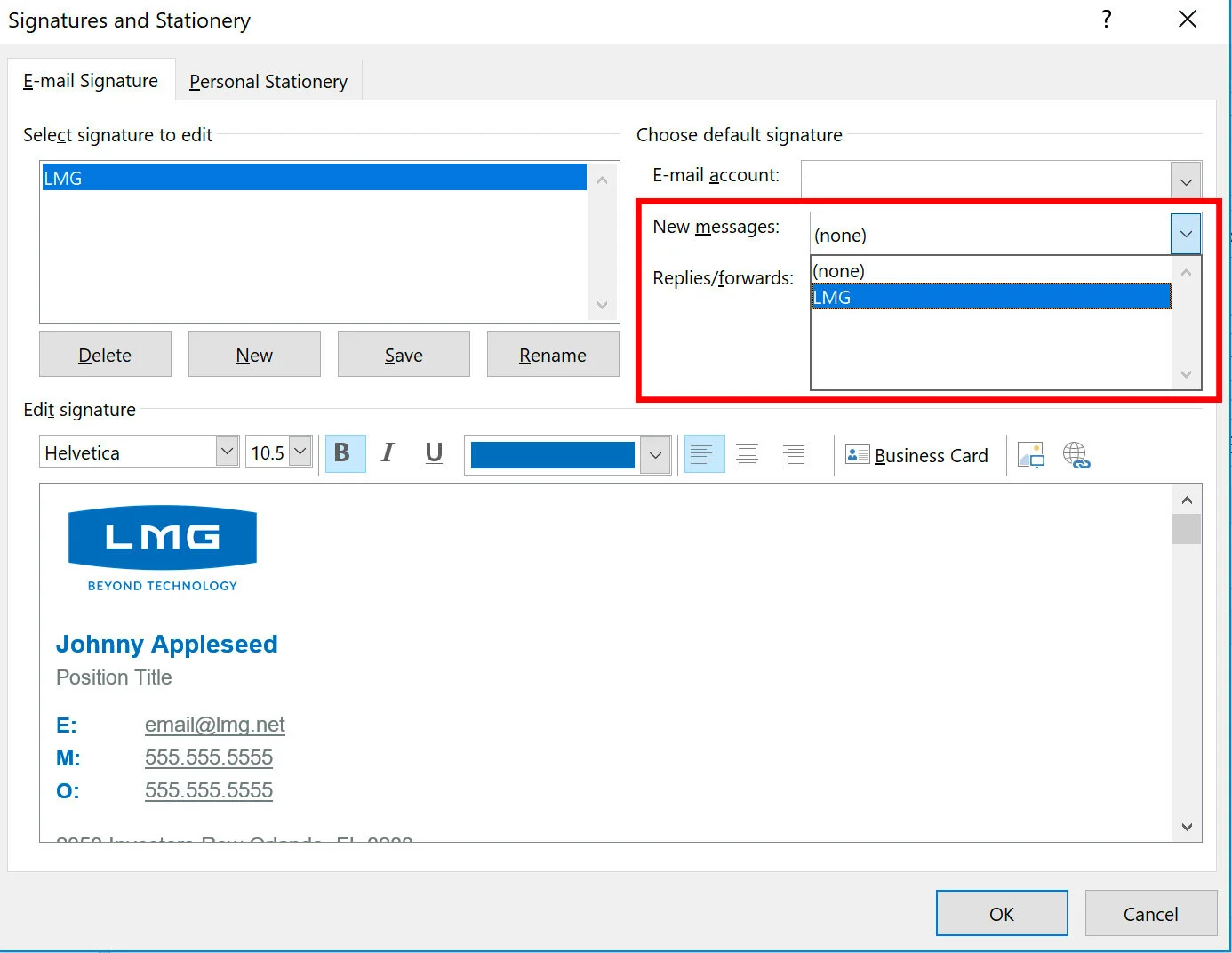Screen dimensions: 1232x953
Task: Toggle the New messages dropdown arrow
Action: click(1186, 234)
